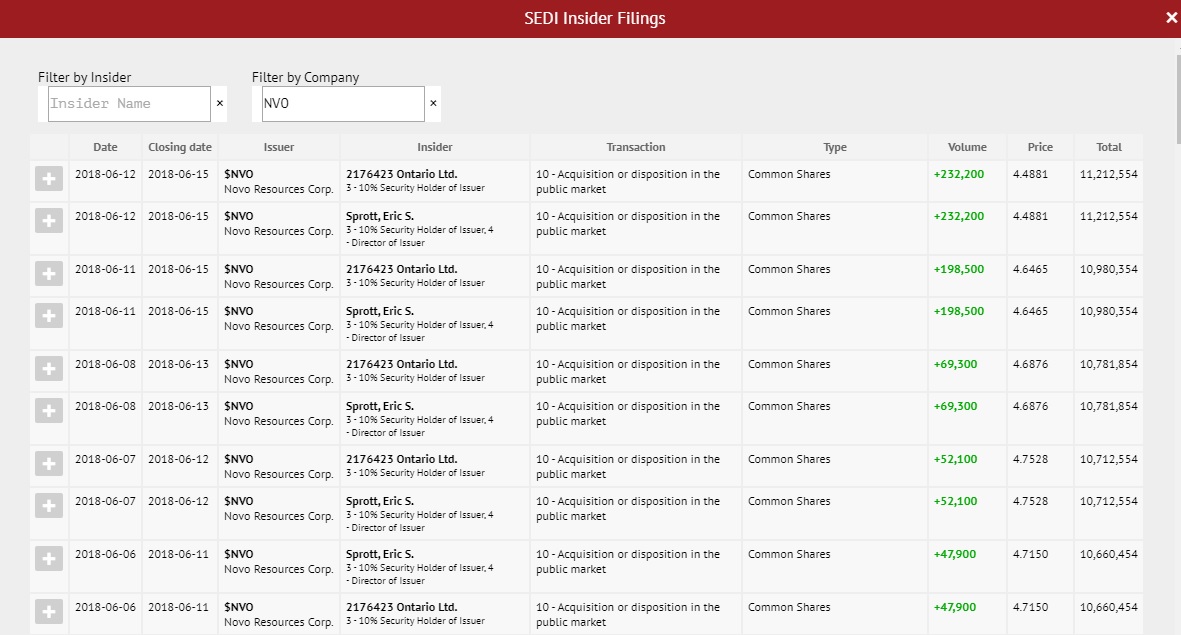This screenshot has height=635, width=1181.
Task: Sort by the Total column header
Action: tap(1109, 147)
